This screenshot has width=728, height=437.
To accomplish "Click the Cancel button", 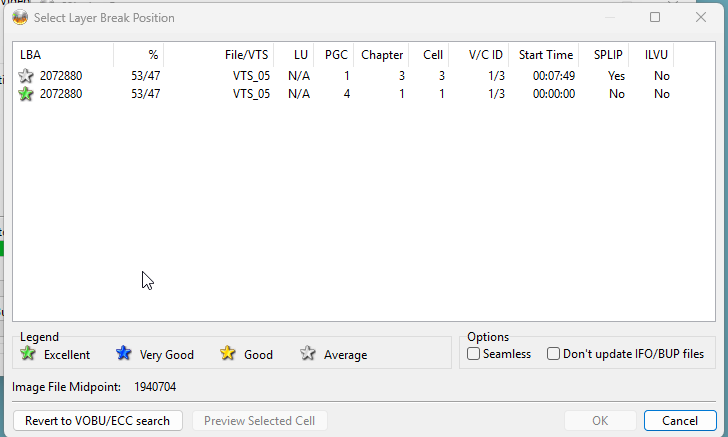I will pos(679,421).
